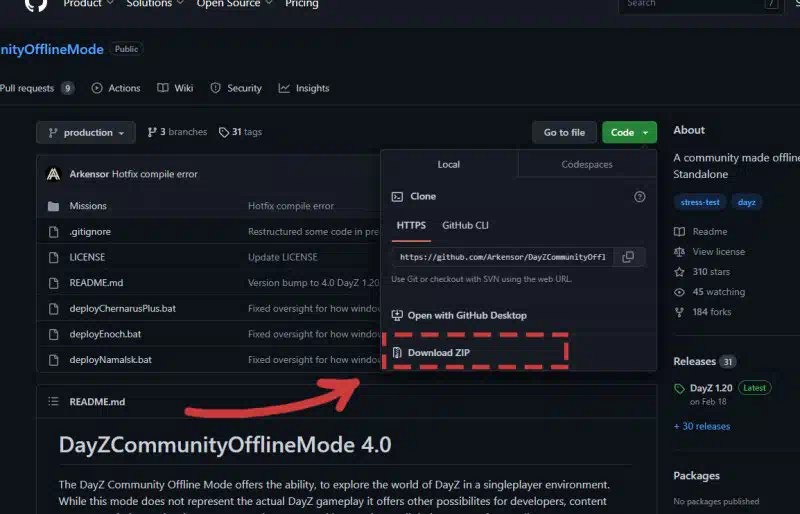
Task: Open the Solutions menu
Action: point(155,4)
